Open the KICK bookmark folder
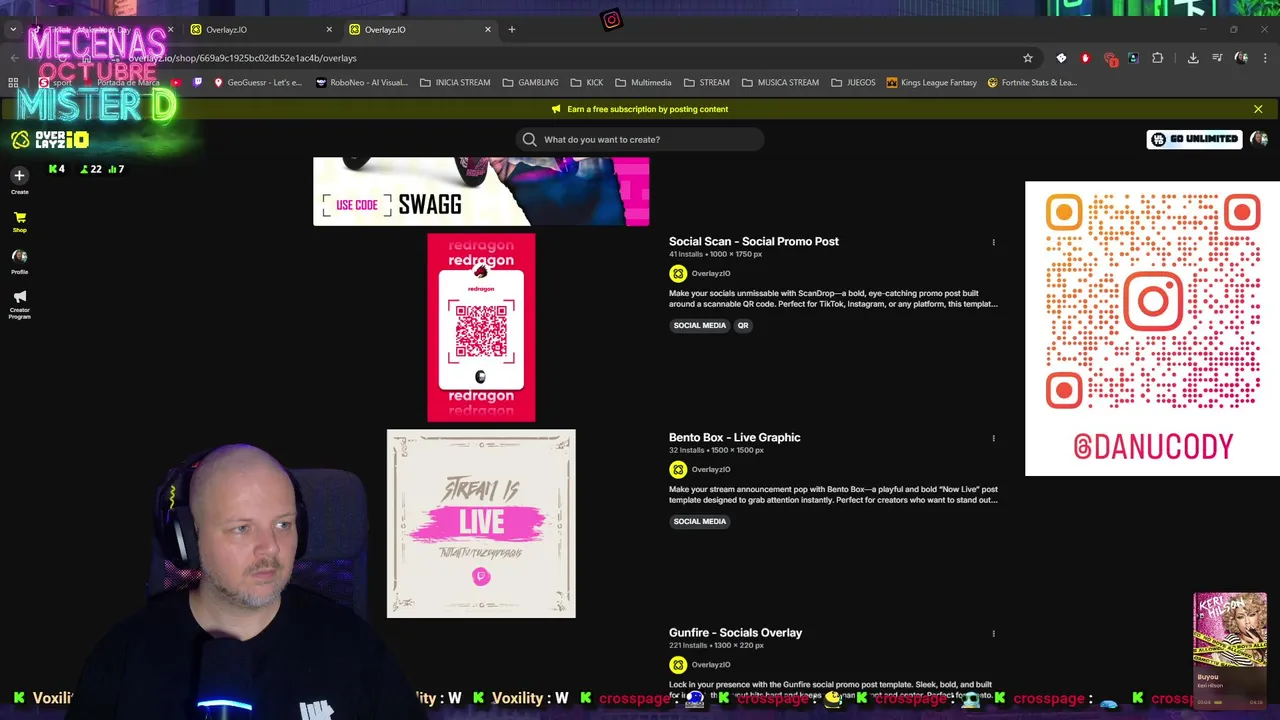The image size is (1280, 720). coord(587,82)
